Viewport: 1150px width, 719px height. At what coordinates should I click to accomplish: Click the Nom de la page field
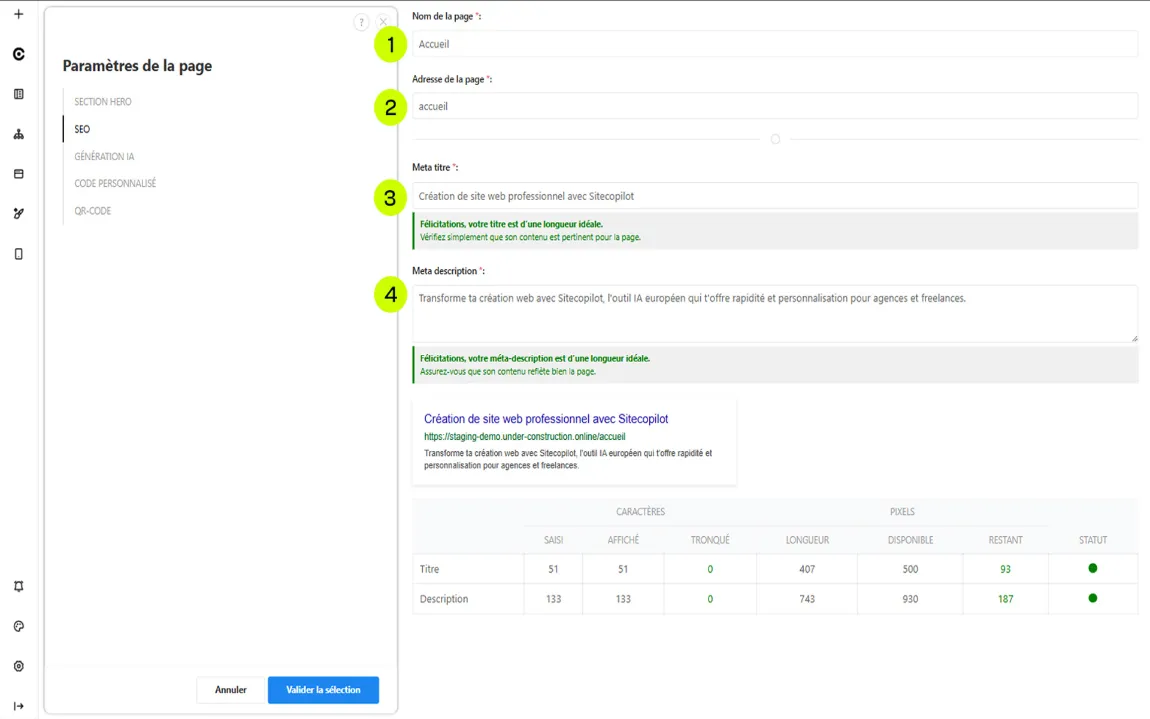[775, 44]
